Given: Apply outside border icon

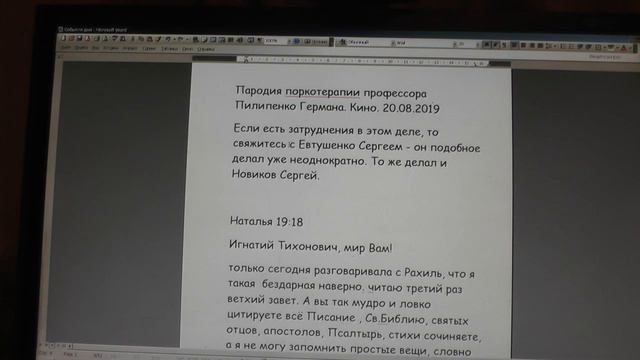Looking at the screenshot, I should pyautogui.click(x=598, y=47).
